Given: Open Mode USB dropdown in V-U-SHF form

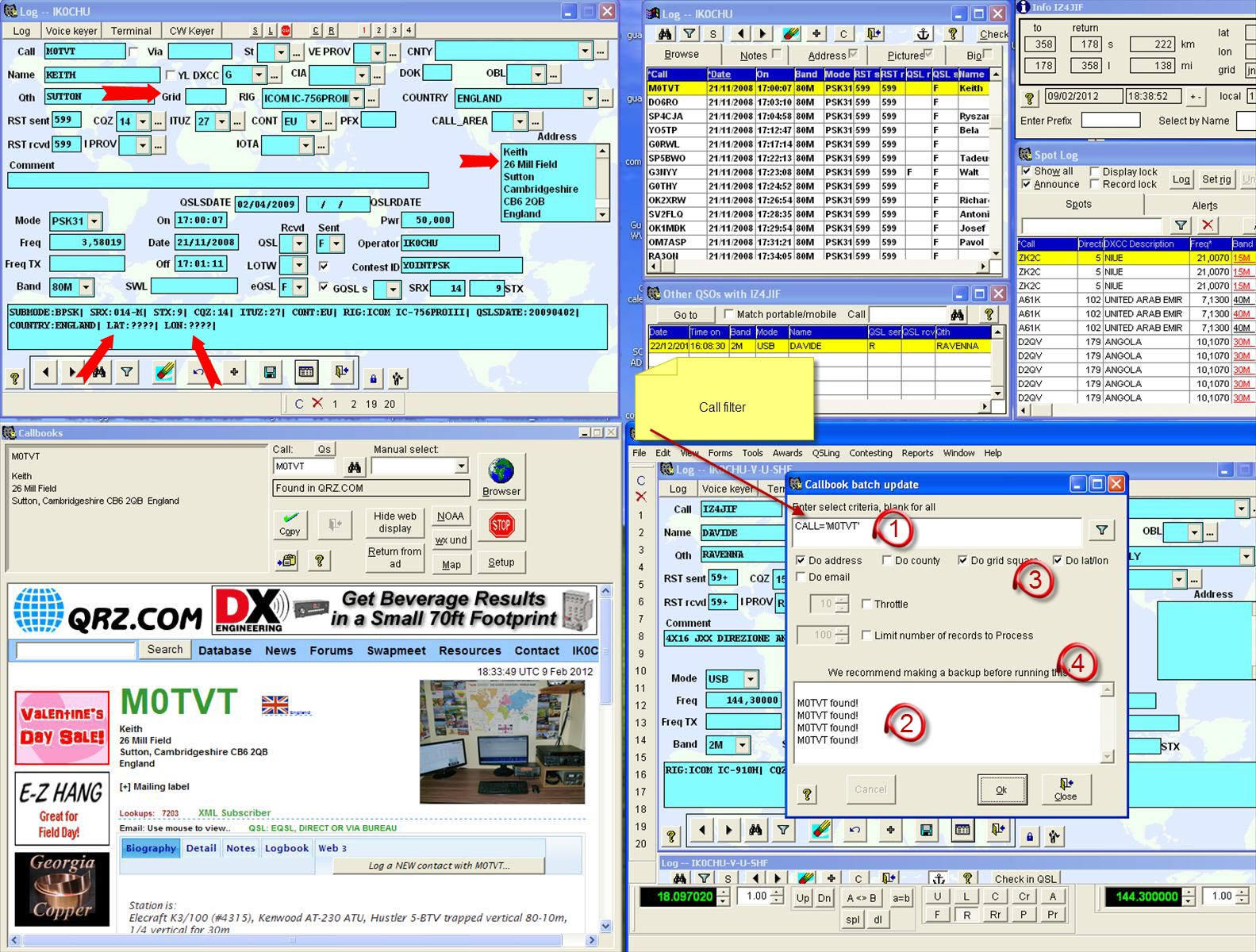Looking at the screenshot, I should pos(751,679).
